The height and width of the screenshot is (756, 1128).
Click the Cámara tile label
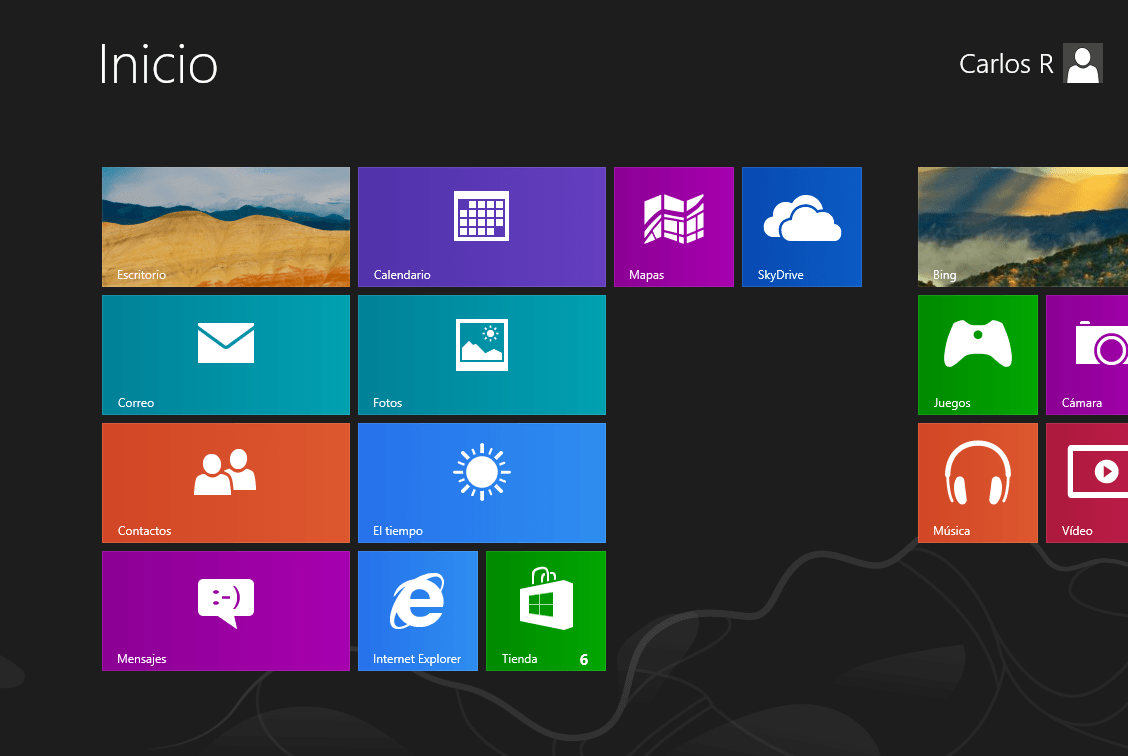tap(1082, 403)
